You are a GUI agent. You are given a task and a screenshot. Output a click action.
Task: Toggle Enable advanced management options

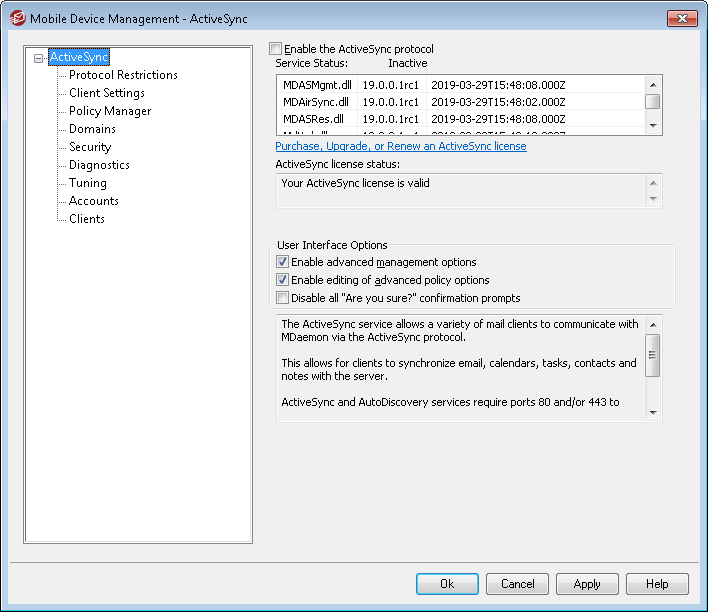tap(282, 262)
